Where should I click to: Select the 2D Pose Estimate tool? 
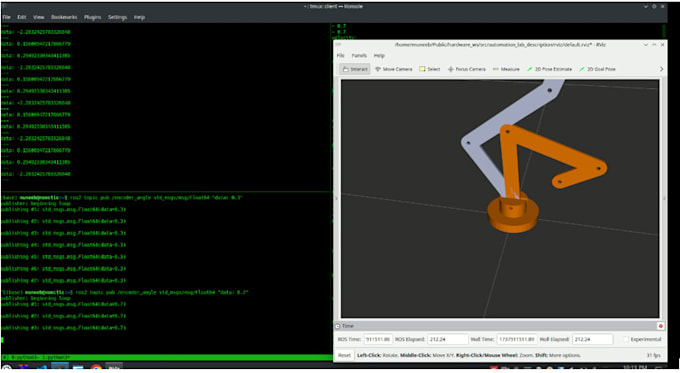[549, 69]
